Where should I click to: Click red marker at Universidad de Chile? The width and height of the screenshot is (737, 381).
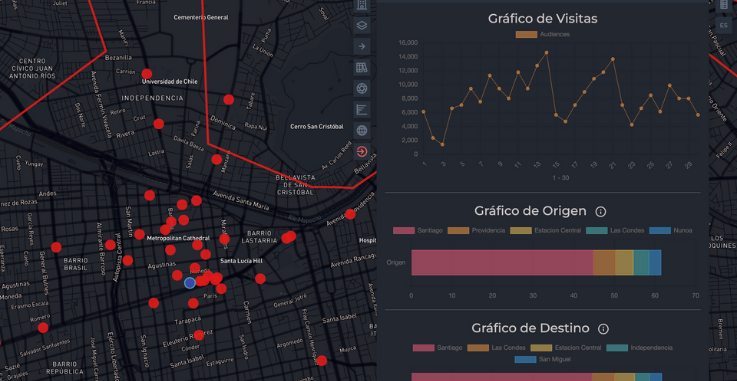(x=147, y=74)
